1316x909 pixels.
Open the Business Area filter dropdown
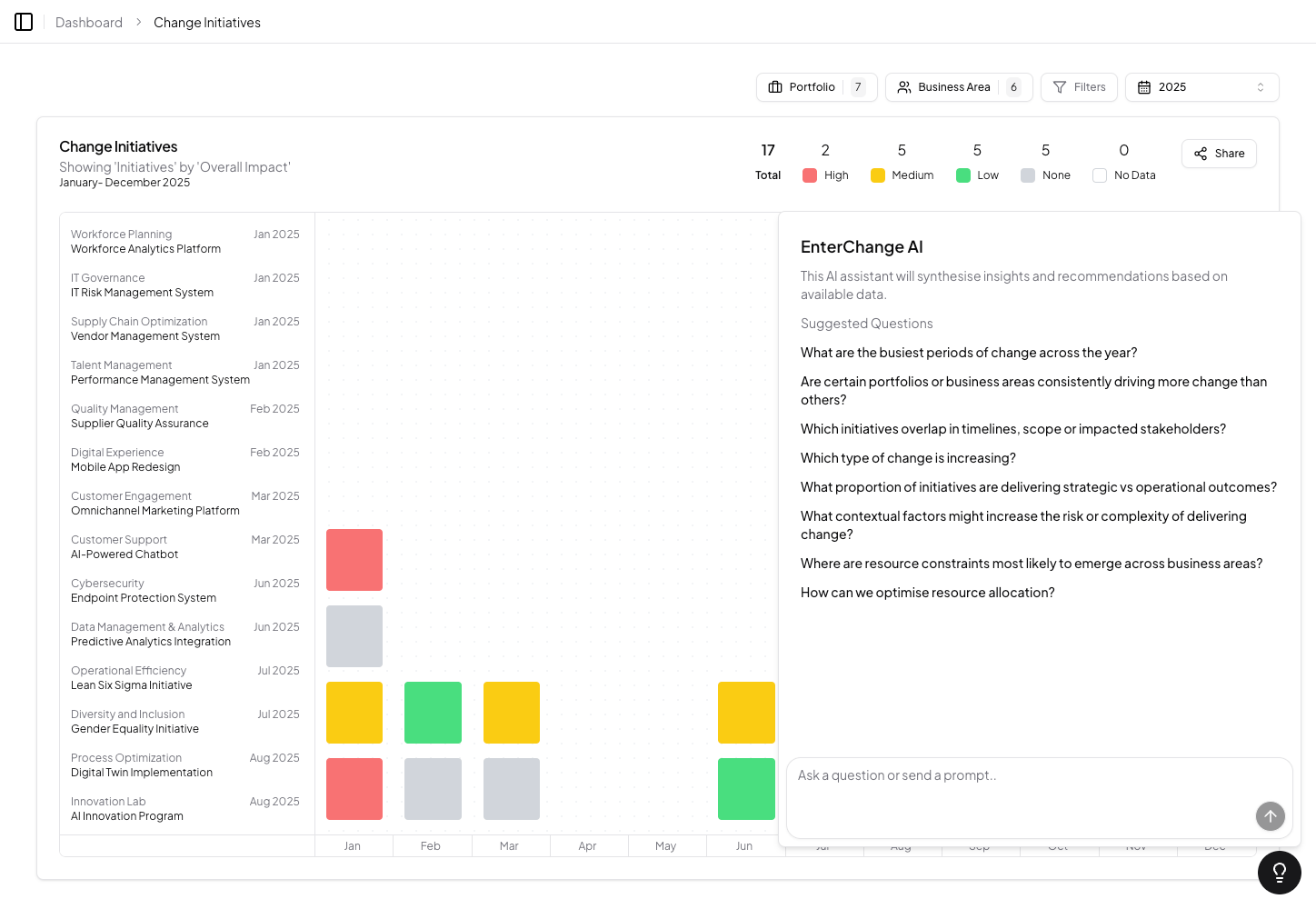[959, 87]
